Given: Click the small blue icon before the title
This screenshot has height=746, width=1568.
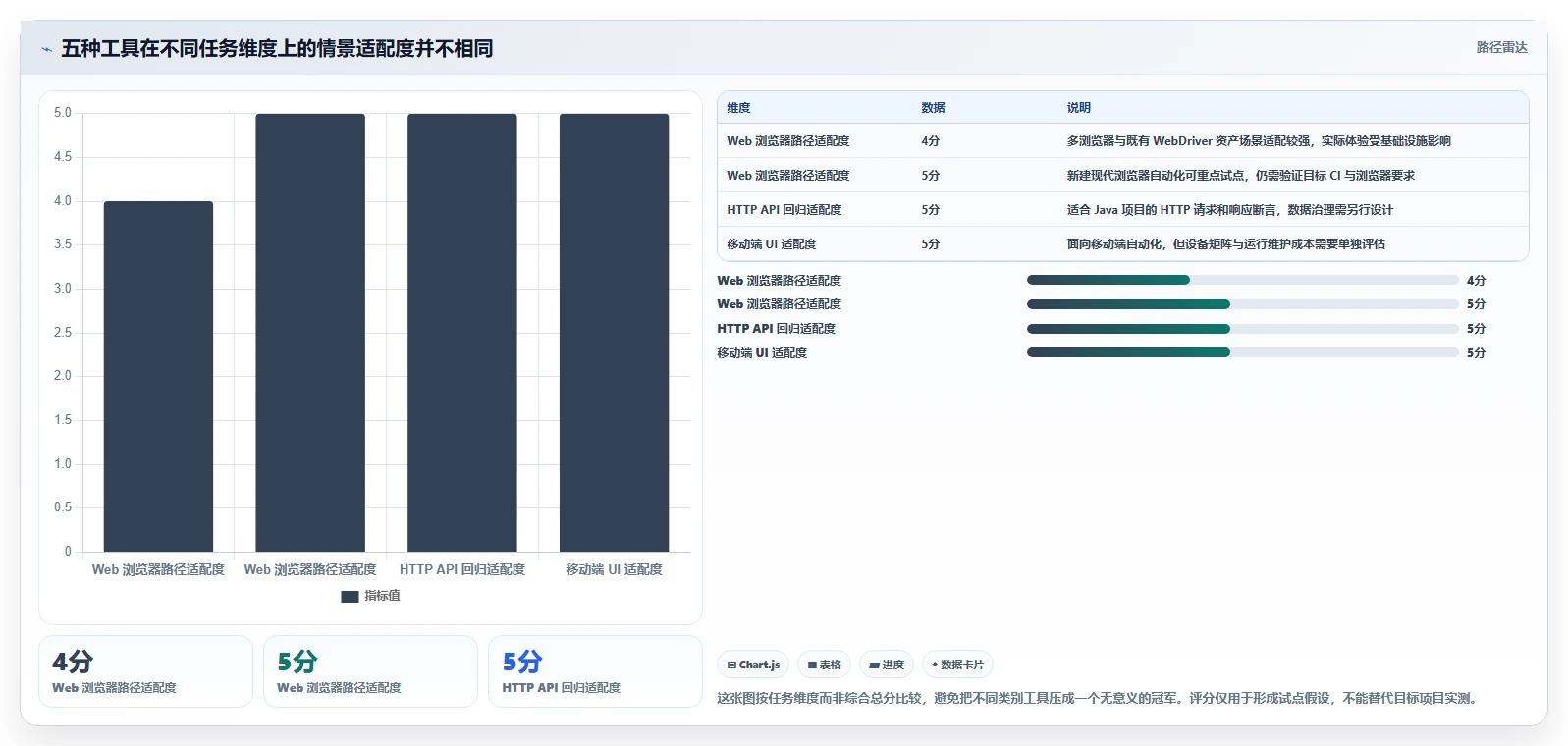Looking at the screenshot, I should pyautogui.click(x=46, y=49).
